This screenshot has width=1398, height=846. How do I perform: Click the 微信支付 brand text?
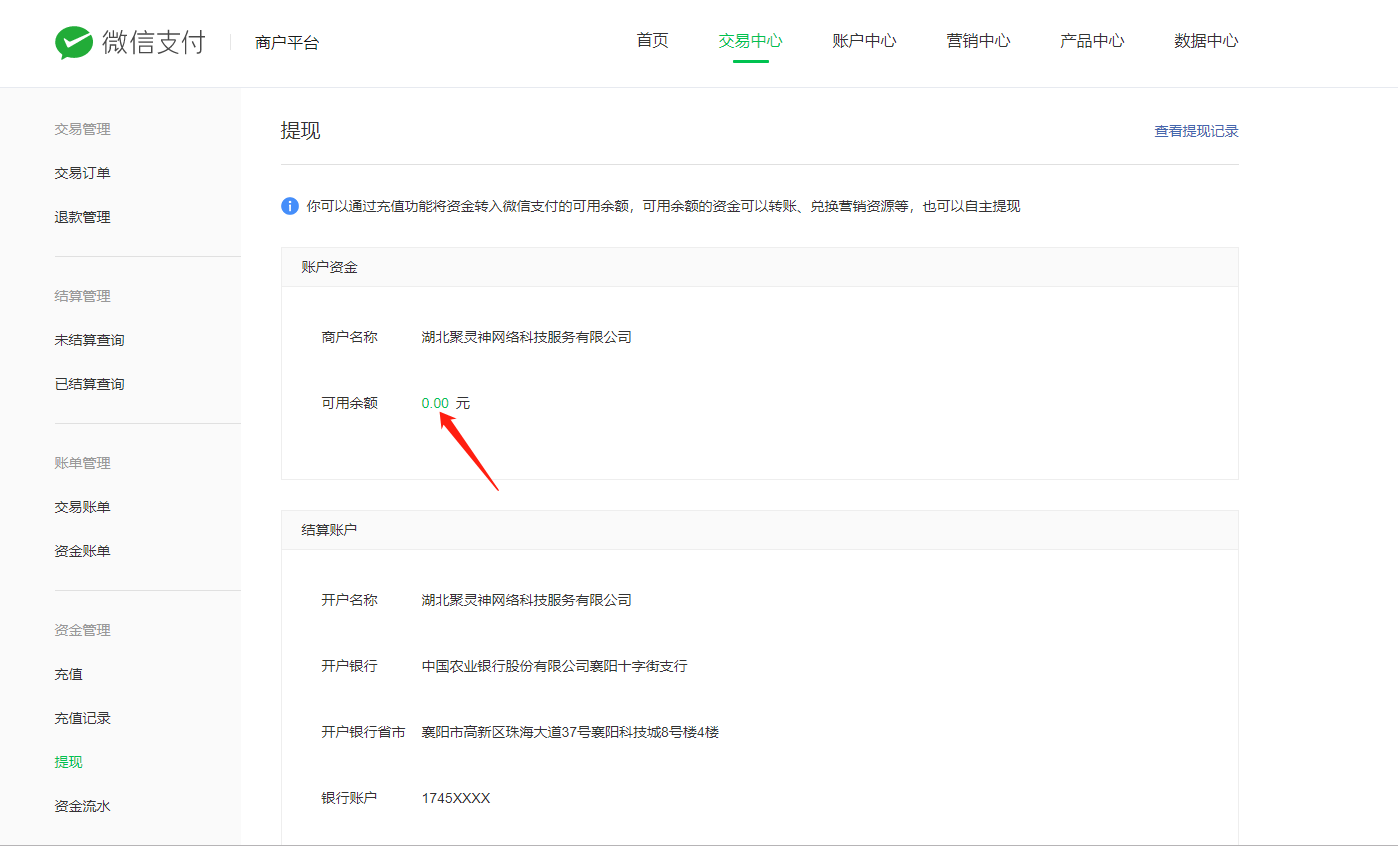pyautogui.click(x=153, y=42)
